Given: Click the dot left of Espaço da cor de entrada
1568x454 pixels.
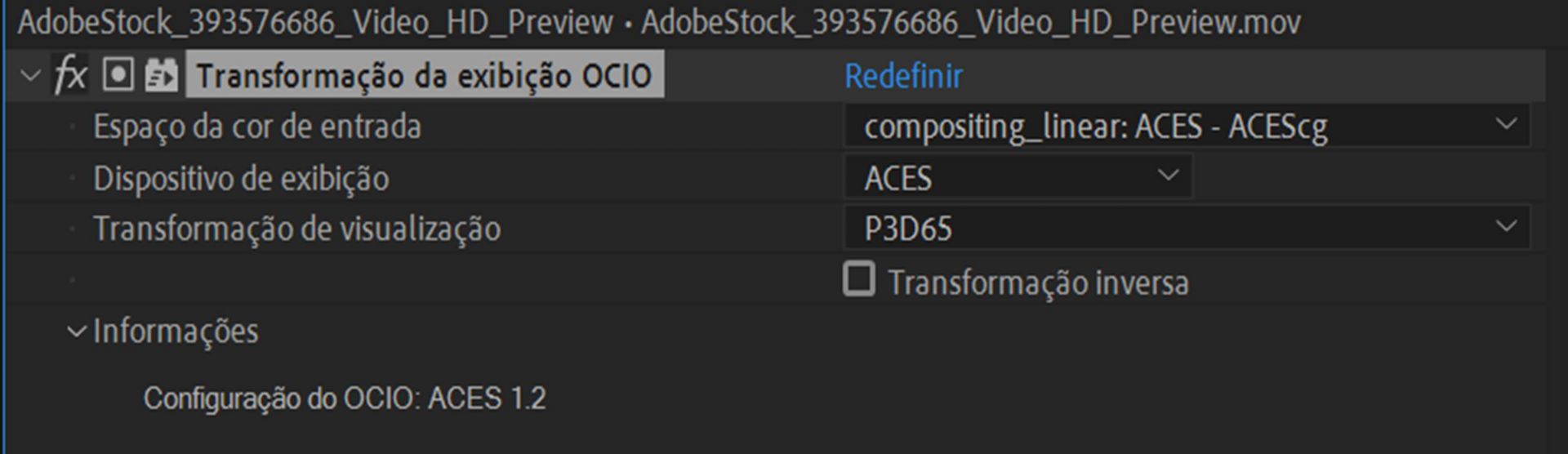Looking at the screenshot, I should (x=73, y=127).
